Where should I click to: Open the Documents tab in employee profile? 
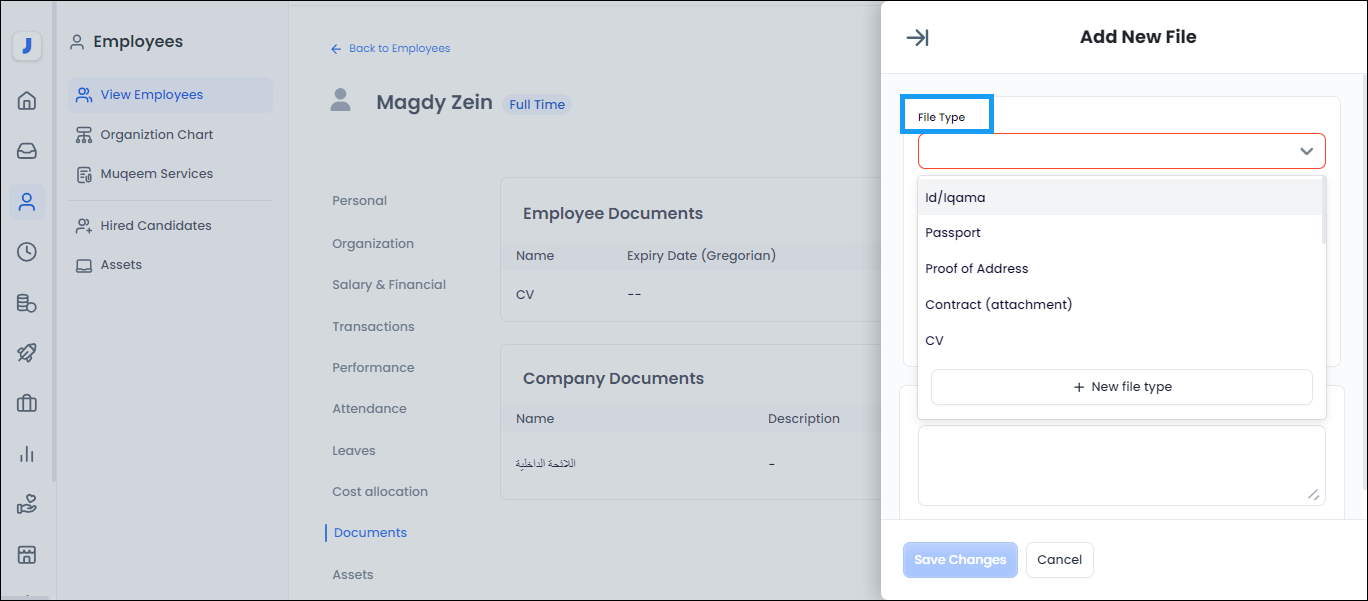(x=370, y=533)
